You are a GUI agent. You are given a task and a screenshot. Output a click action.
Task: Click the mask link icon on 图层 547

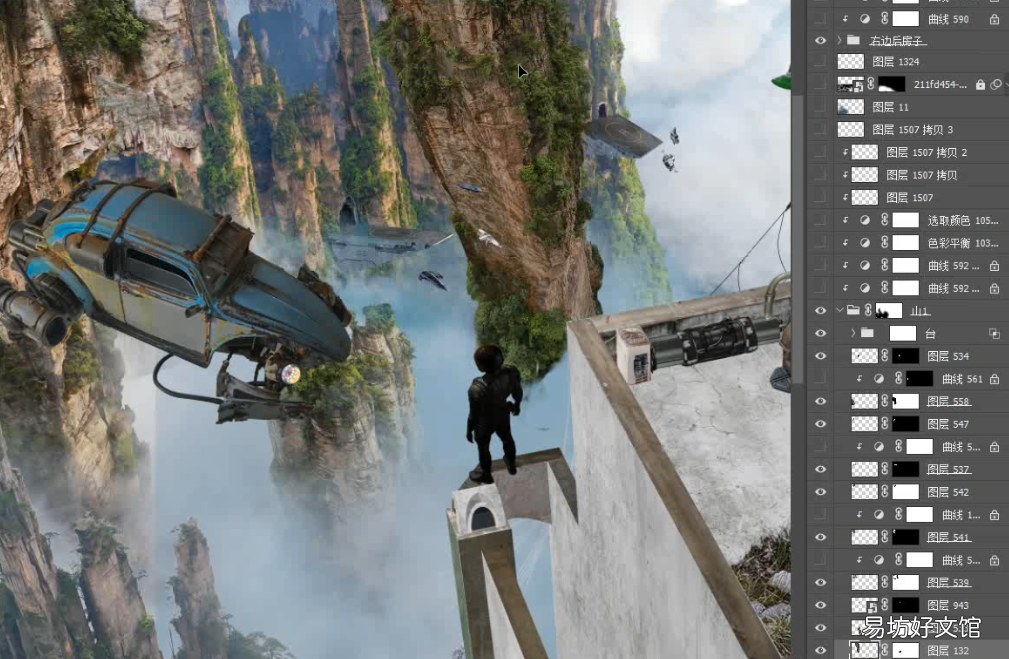click(885, 423)
